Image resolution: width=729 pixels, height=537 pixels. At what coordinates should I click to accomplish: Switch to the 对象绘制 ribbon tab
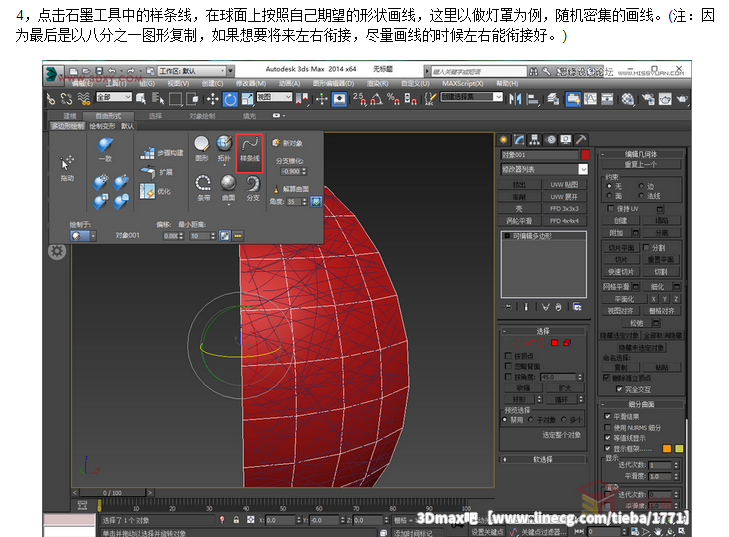[x=202, y=116]
